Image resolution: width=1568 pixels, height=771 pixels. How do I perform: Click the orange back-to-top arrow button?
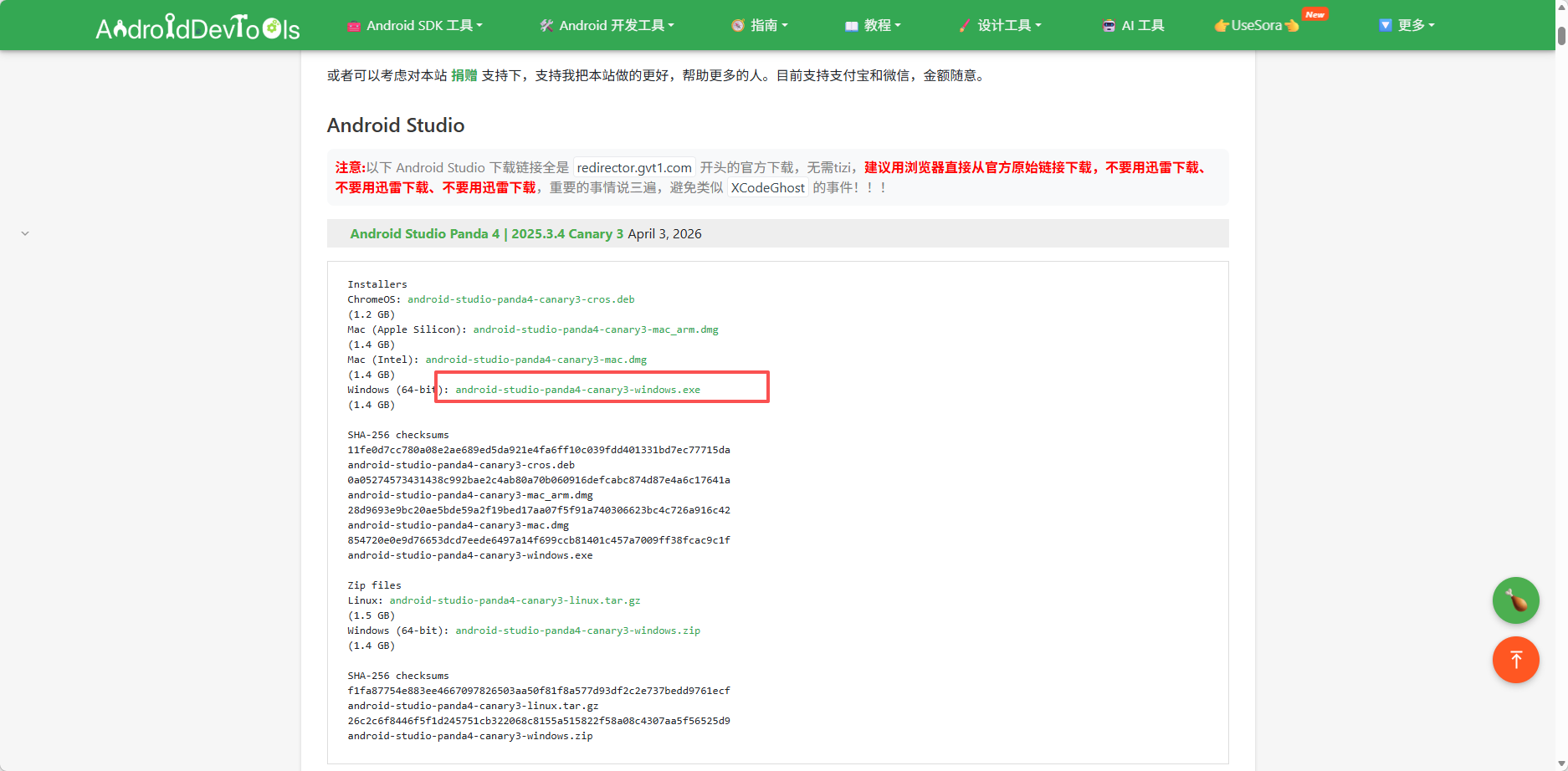[1516, 660]
